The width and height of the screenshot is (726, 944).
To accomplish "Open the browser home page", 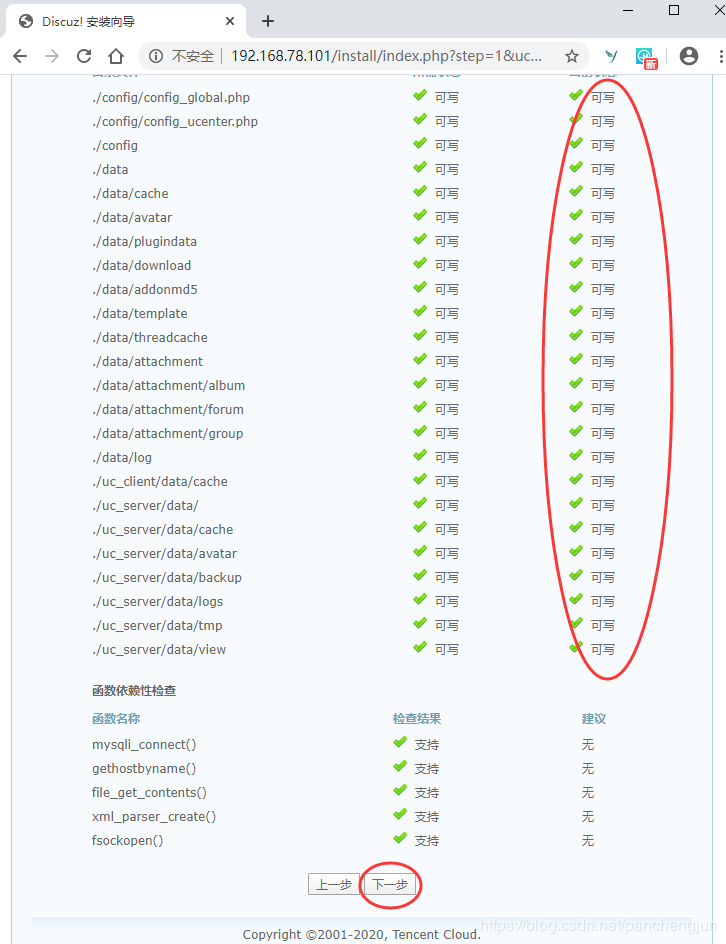I will click(116, 56).
